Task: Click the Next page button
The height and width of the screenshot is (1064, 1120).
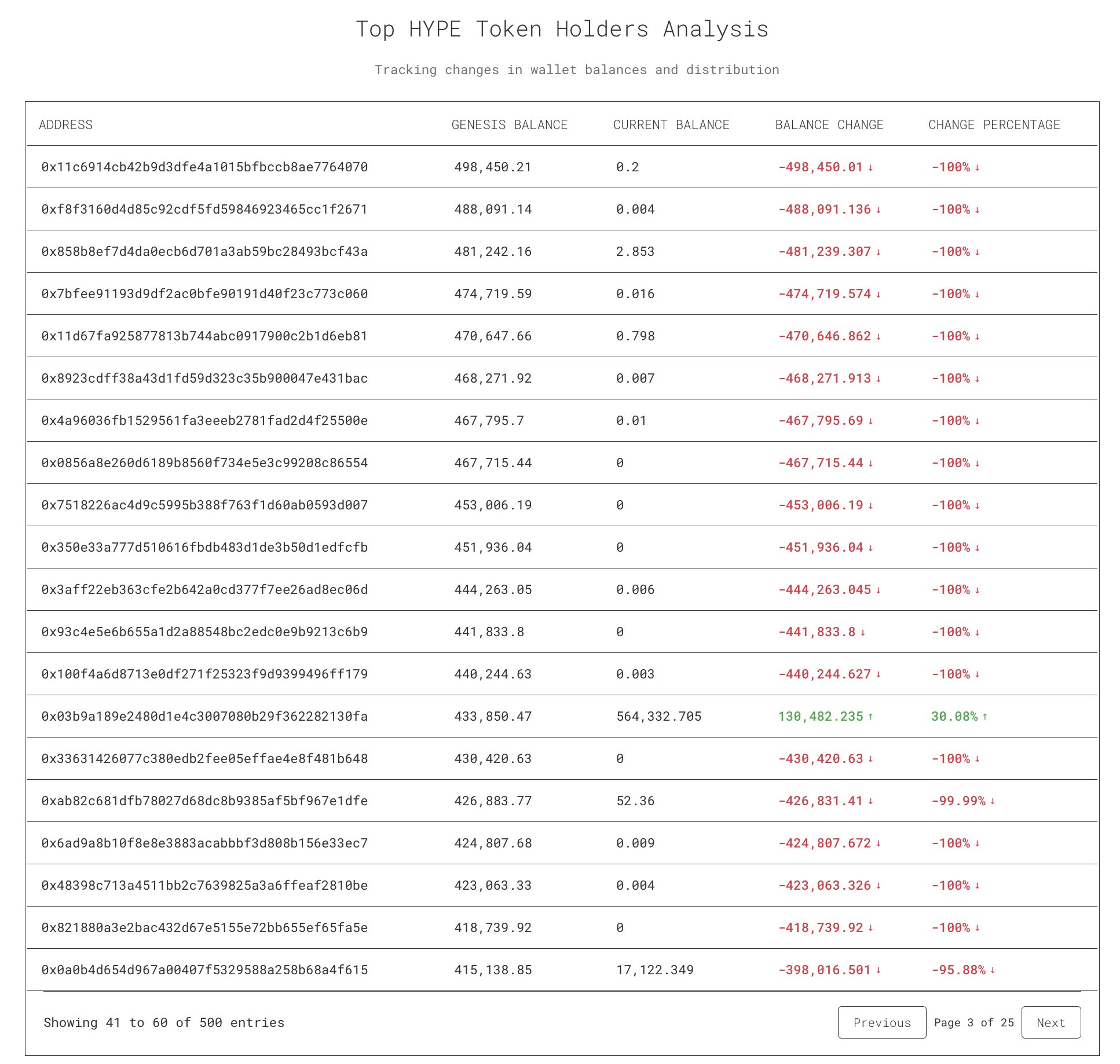Action: [1051, 1022]
